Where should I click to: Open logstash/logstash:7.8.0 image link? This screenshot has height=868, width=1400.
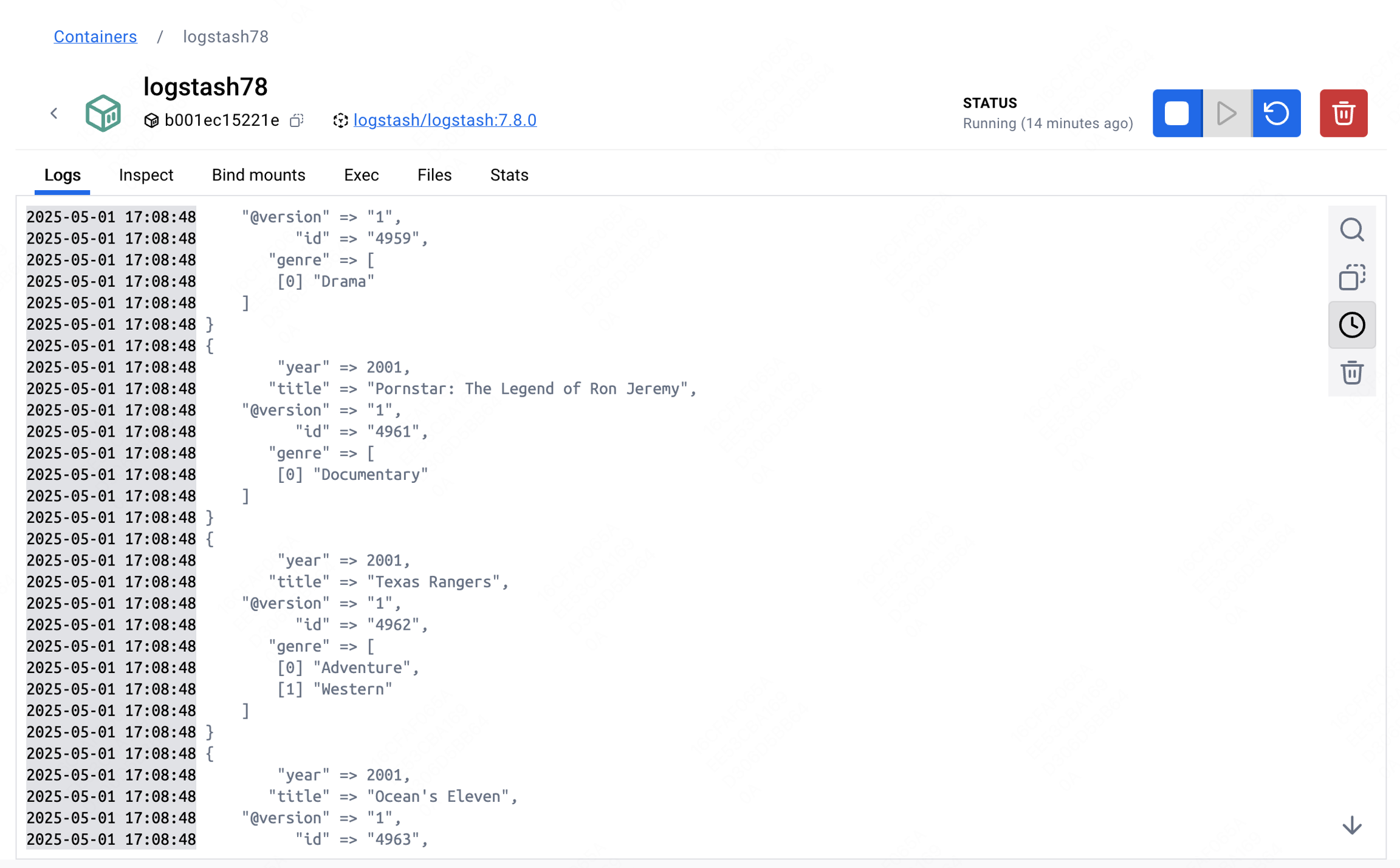(x=445, y=120)
